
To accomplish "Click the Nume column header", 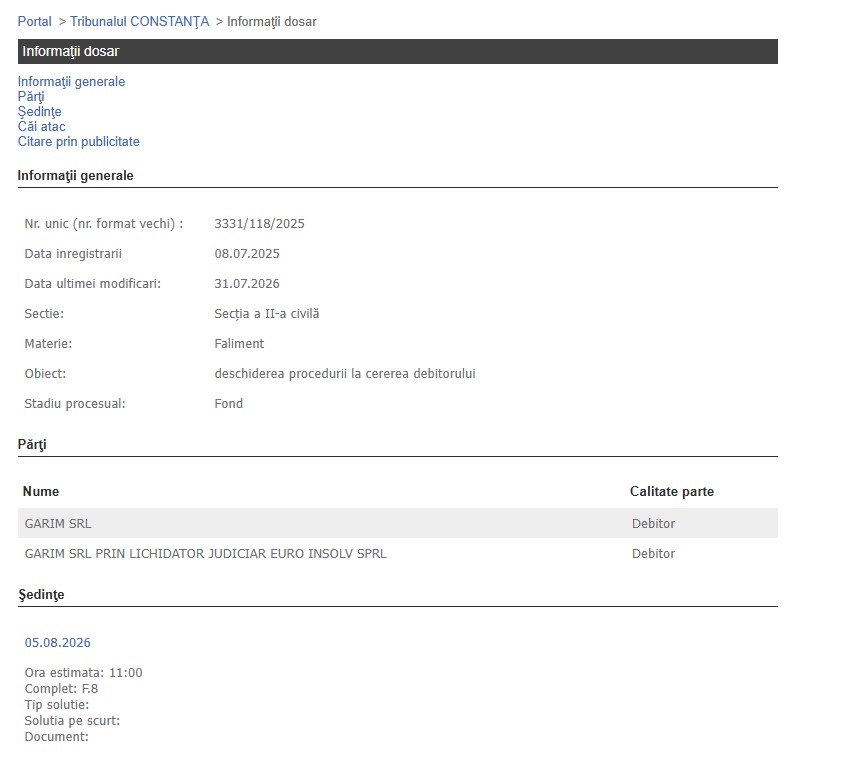I will pos(41,492).
